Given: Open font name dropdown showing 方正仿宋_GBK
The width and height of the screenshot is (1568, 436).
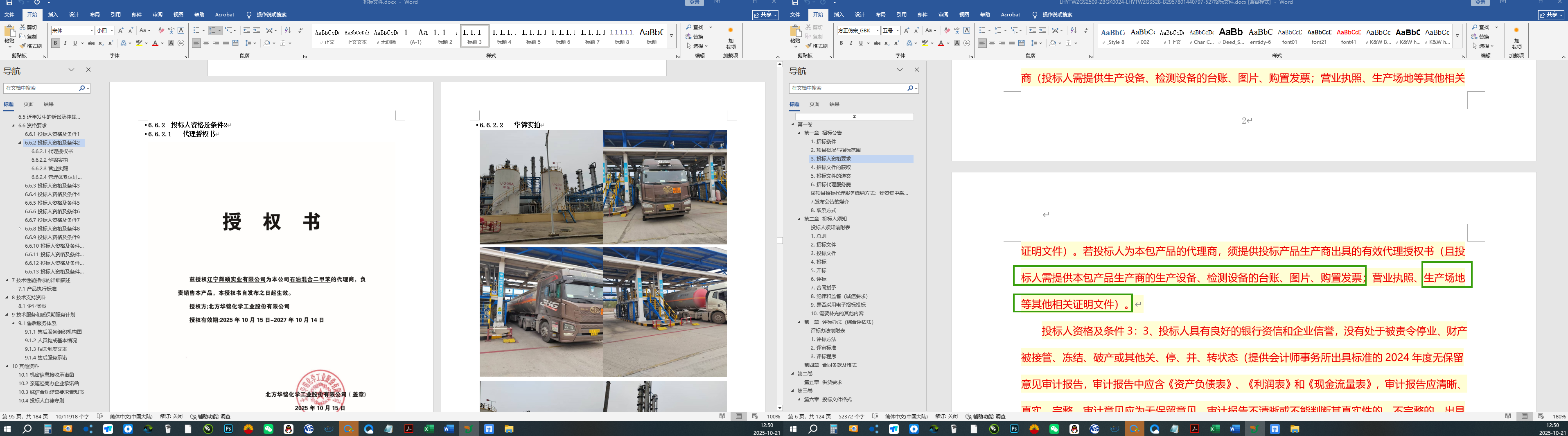Looking at the screenshot, I should click(x=877, y=30).
